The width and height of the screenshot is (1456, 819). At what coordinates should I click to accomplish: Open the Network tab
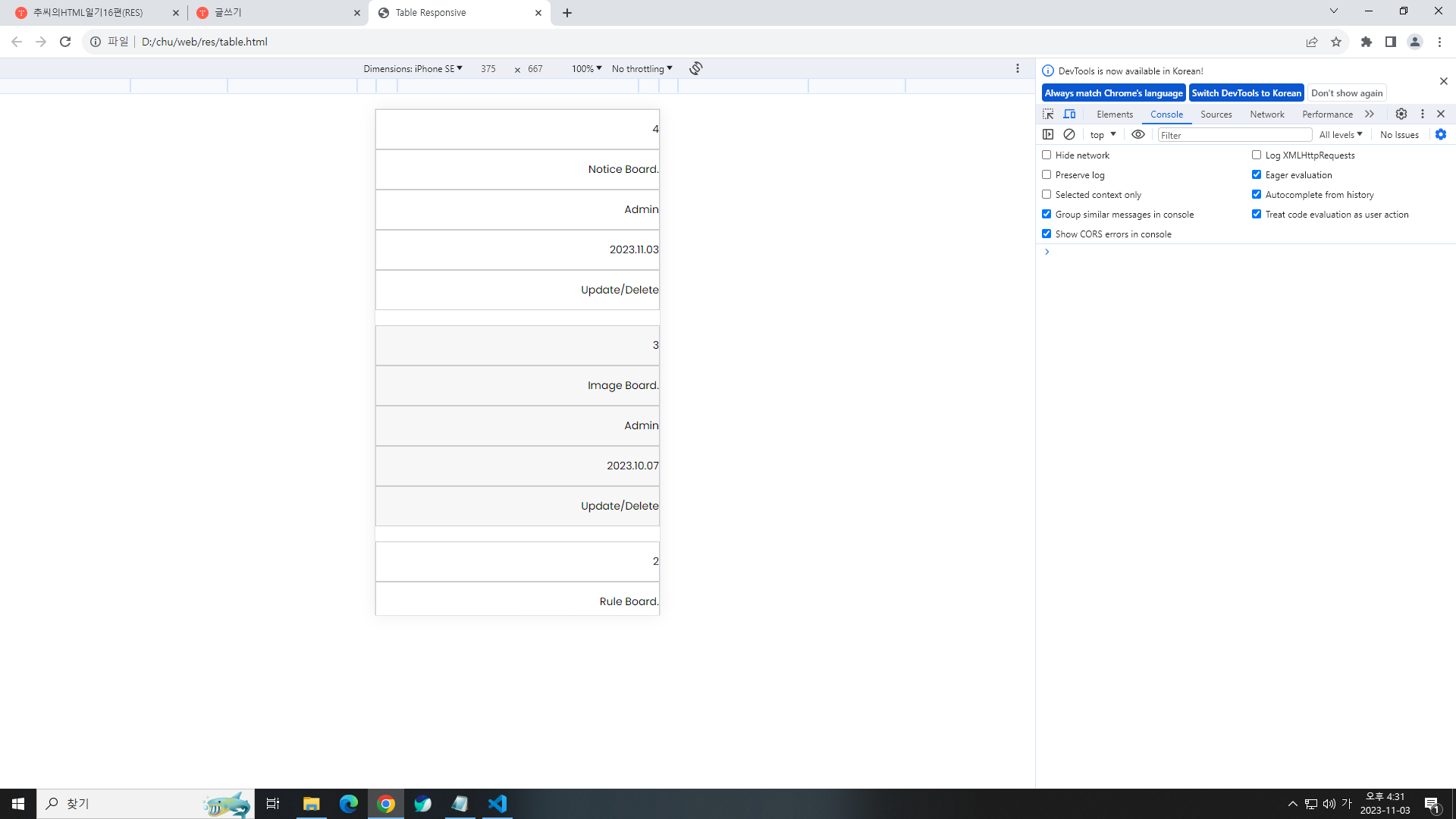(1266, 114)
